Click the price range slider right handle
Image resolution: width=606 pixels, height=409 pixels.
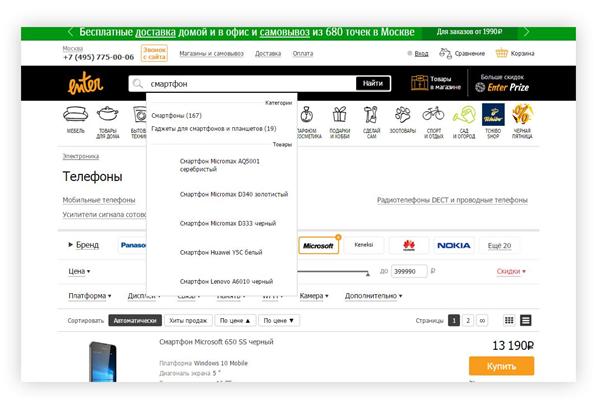368,274
